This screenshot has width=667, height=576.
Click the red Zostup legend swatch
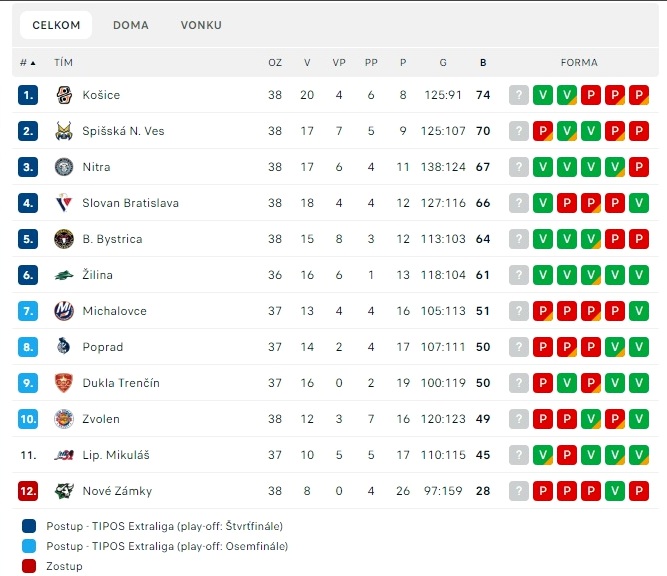click(29, 566)
